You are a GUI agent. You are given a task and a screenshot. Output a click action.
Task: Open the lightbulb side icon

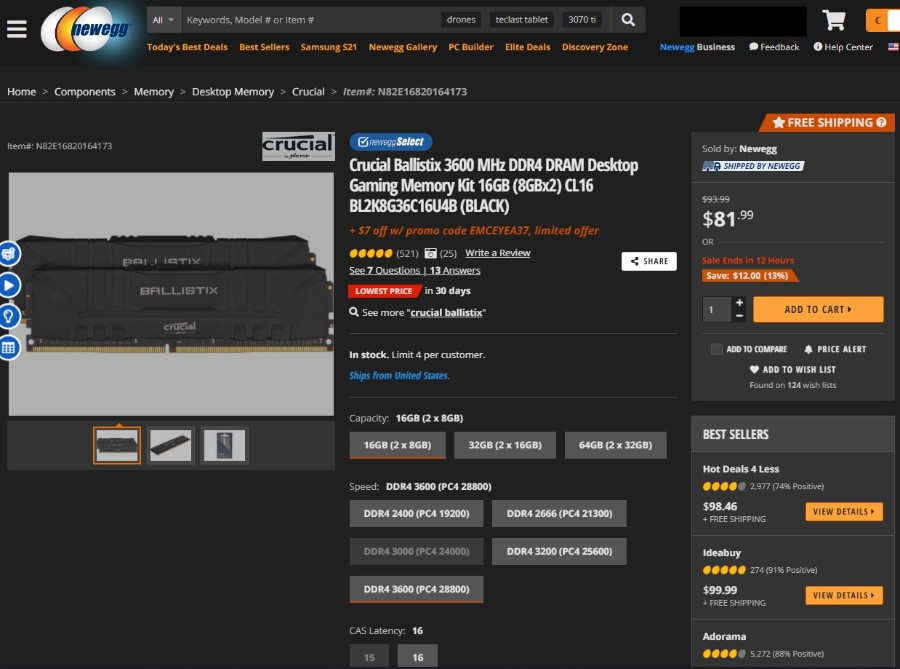point(9,316)
